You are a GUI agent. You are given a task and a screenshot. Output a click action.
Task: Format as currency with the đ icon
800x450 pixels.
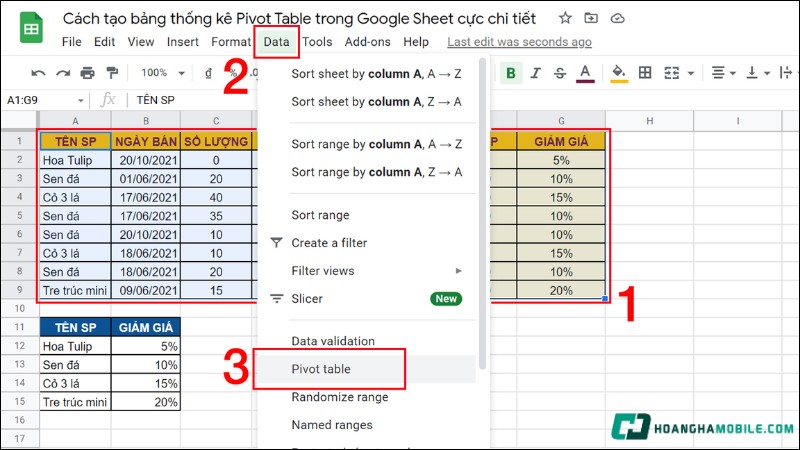coord(208,73)
